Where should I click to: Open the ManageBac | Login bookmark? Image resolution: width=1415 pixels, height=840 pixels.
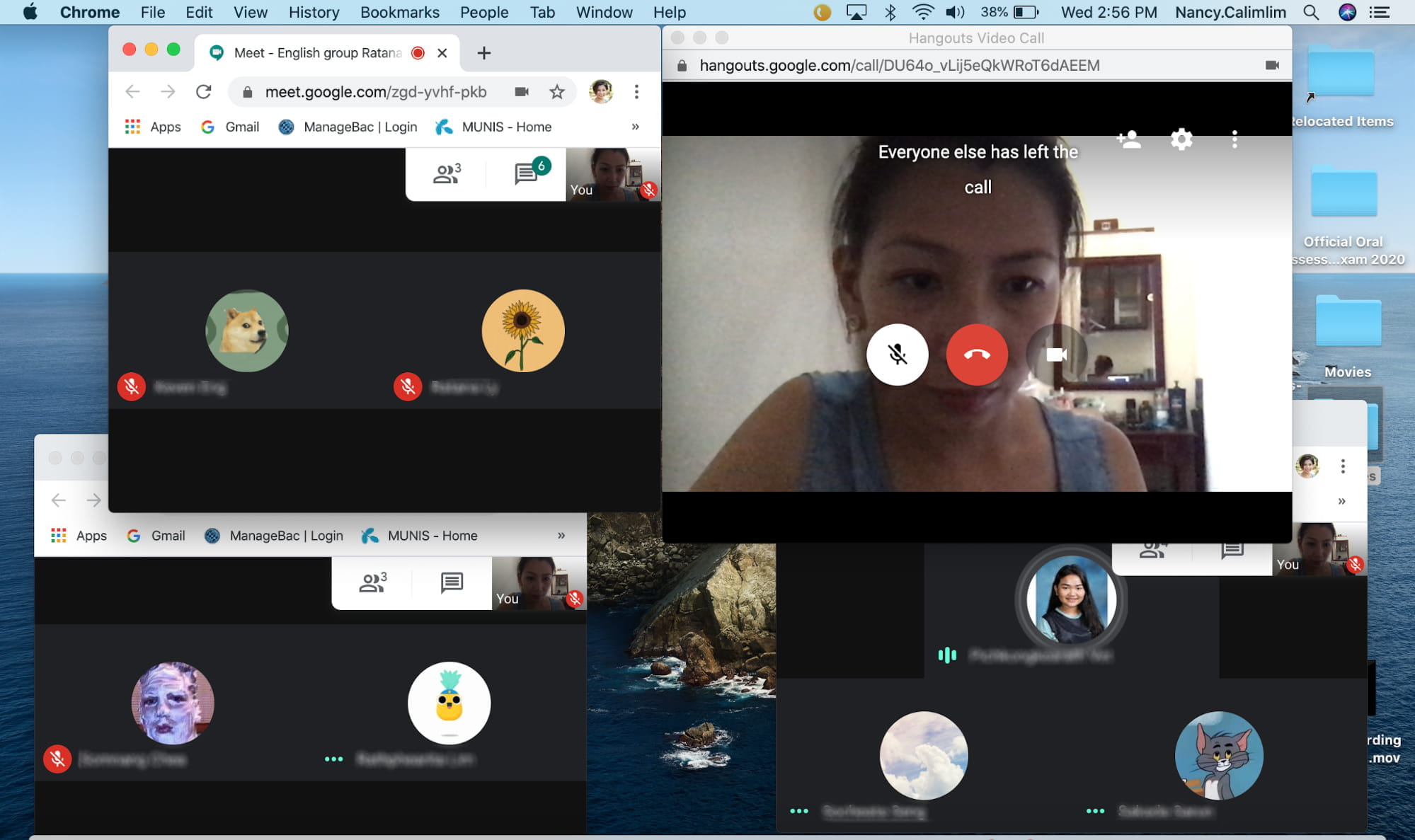348,127
